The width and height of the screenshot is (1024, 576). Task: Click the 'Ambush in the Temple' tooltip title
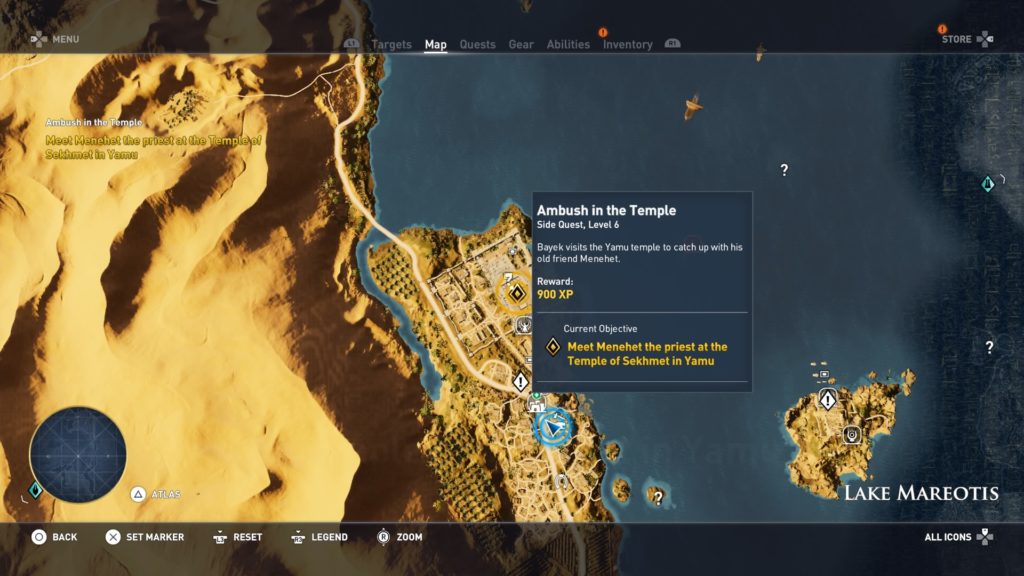(x=606, y=210)
